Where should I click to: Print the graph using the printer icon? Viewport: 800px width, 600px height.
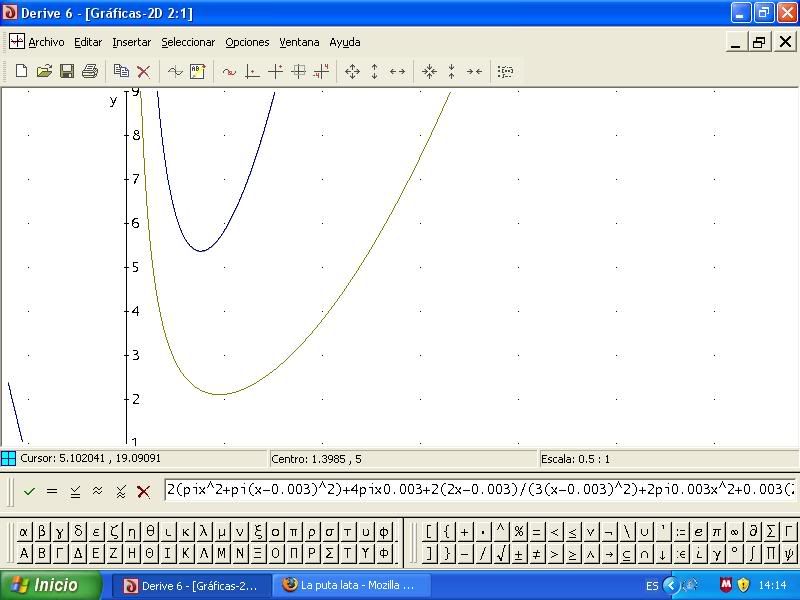90,71
